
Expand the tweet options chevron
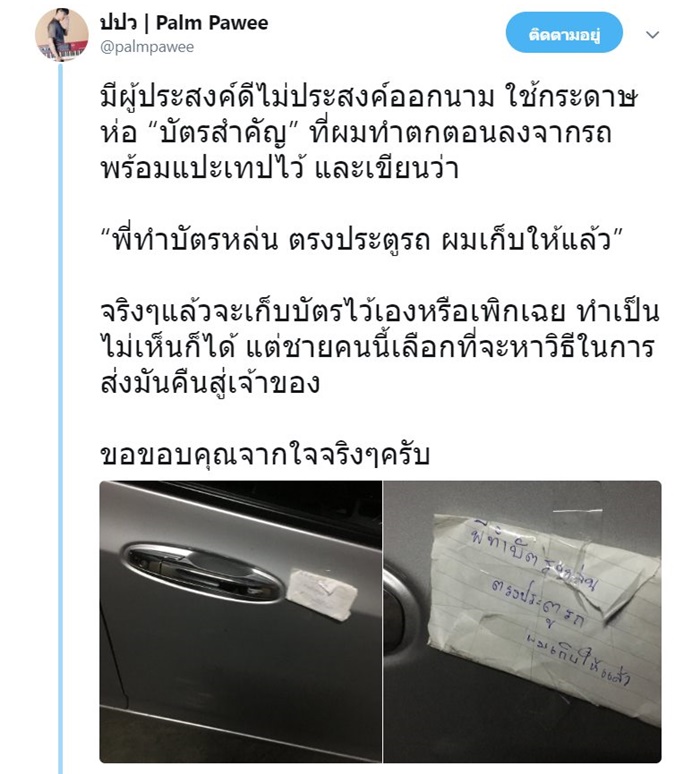point(653,35)
